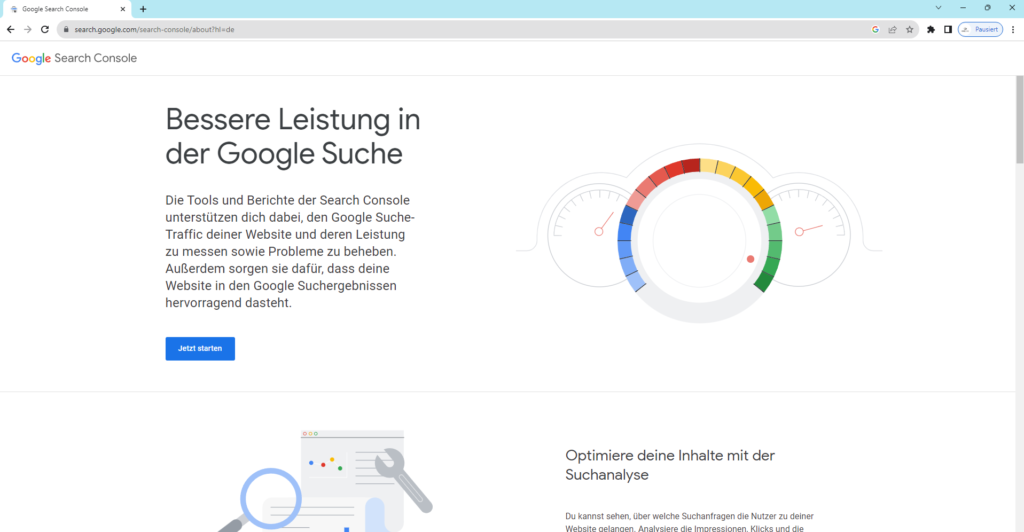
Task: Select the Google Search Console tab
Action: coord(67,9)
